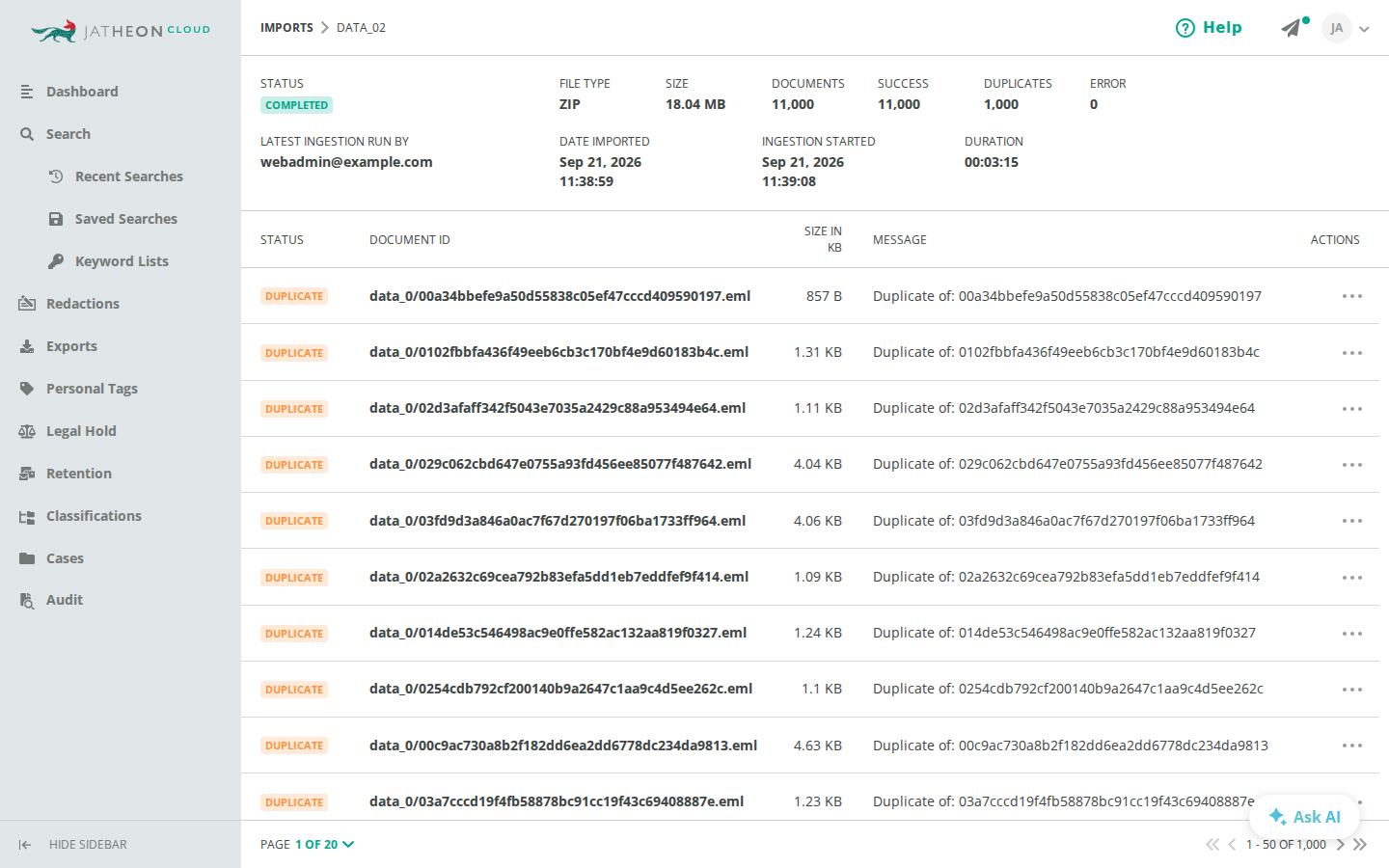Click the Exports download icon
Viewport: 1389px width, 868px height.
27,346
